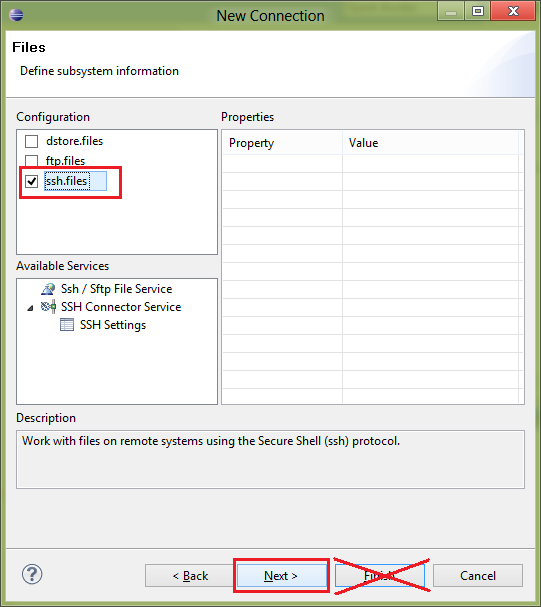The width and height of the screenshot is (541, 607).
Task: Check the ftp.files configuration box
Action: [x=31, y=160]
